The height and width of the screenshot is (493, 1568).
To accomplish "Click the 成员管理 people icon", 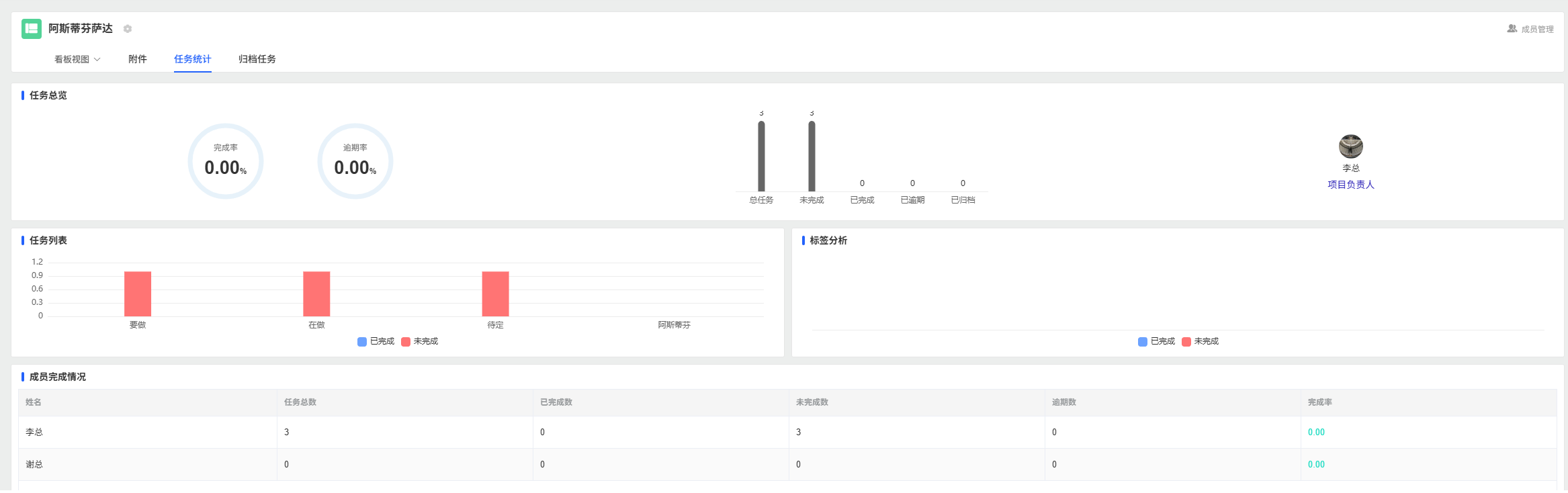I will point(1512,29).
